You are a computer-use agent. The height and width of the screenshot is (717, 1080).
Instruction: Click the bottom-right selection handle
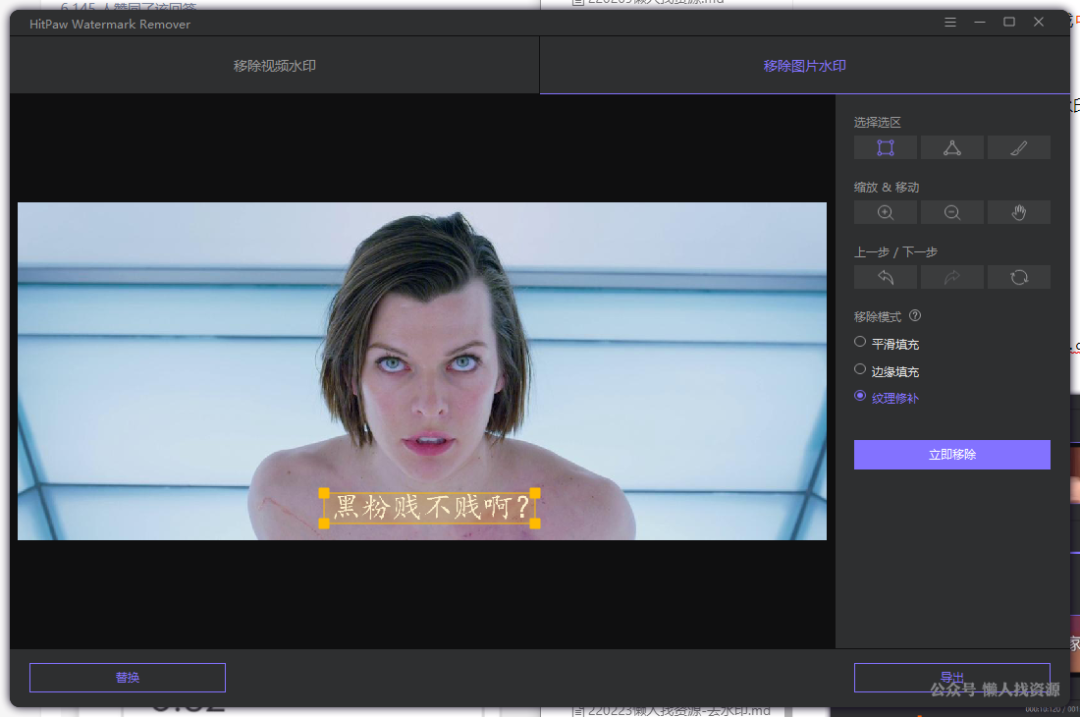click(535, 524)
